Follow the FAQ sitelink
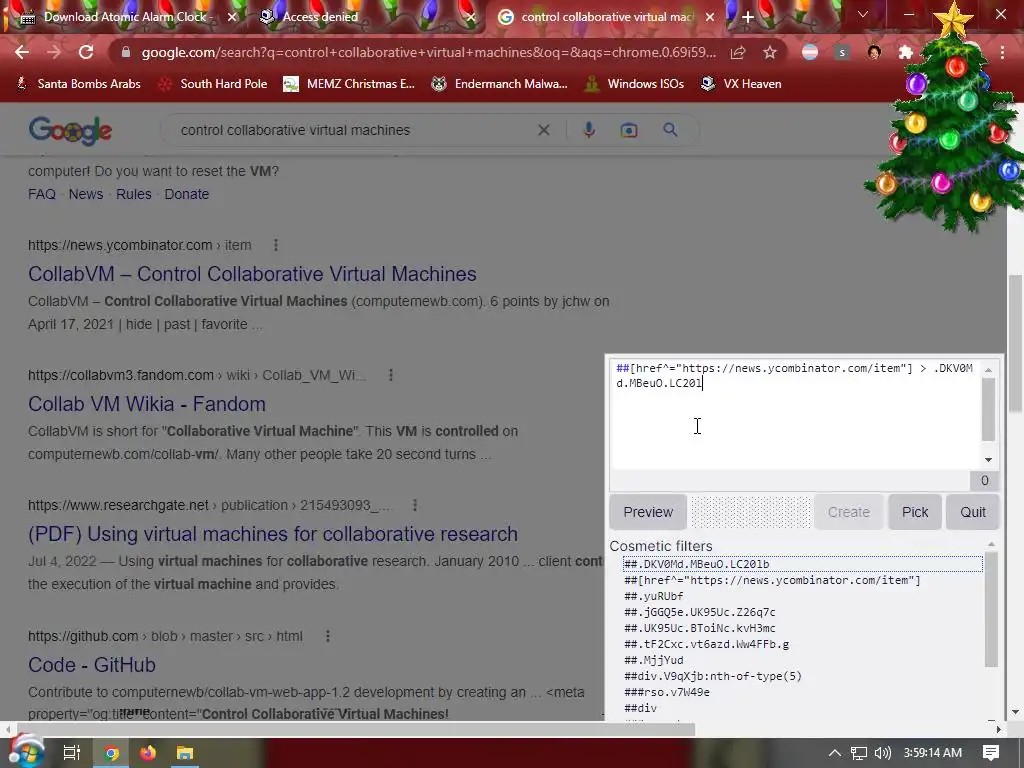 (x=42, y=194)
